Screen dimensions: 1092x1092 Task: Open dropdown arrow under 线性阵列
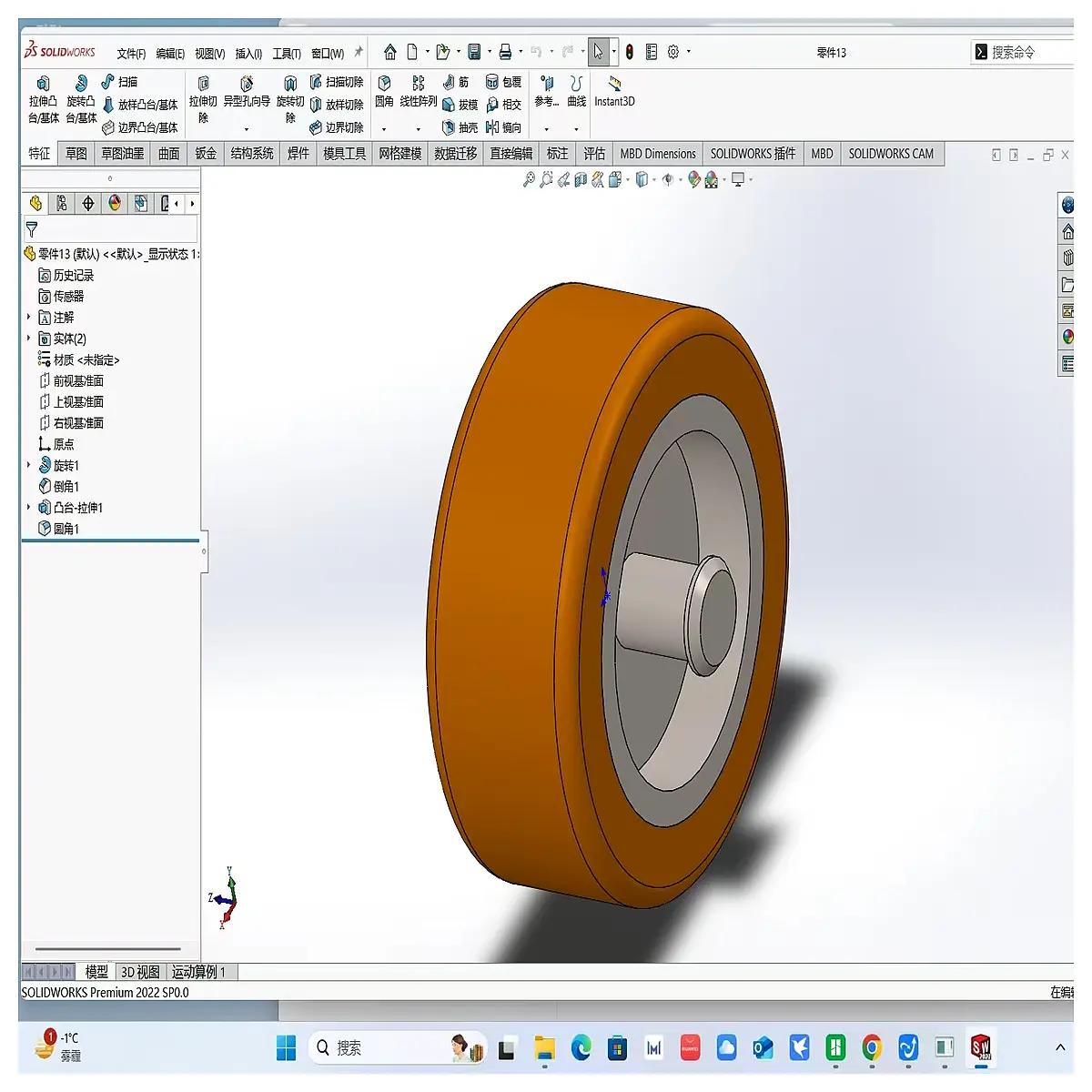419,129
